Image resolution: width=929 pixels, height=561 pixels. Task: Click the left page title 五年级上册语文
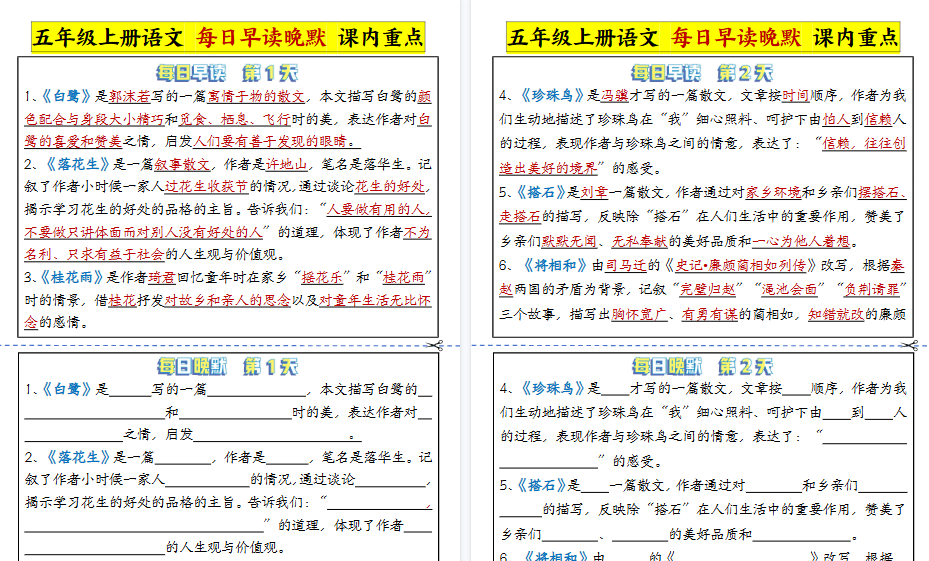click(108, 37)
